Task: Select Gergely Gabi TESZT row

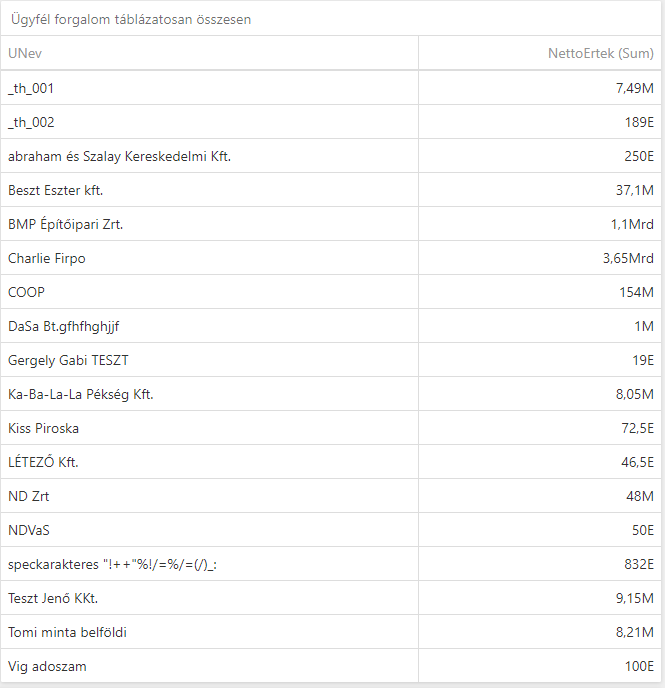Action: pyautogui.click(x=68, y=360)
